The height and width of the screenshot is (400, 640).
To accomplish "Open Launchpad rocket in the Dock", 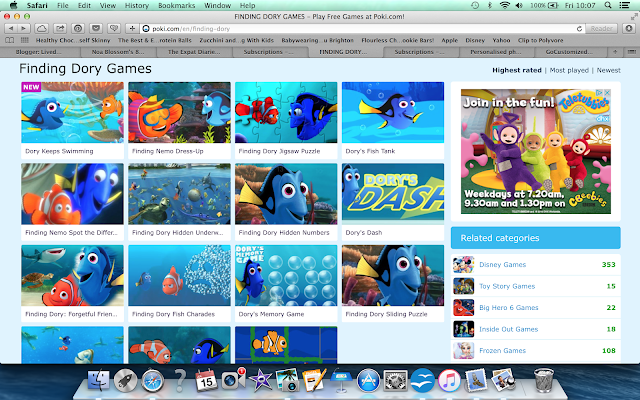I will coord(125,380).
